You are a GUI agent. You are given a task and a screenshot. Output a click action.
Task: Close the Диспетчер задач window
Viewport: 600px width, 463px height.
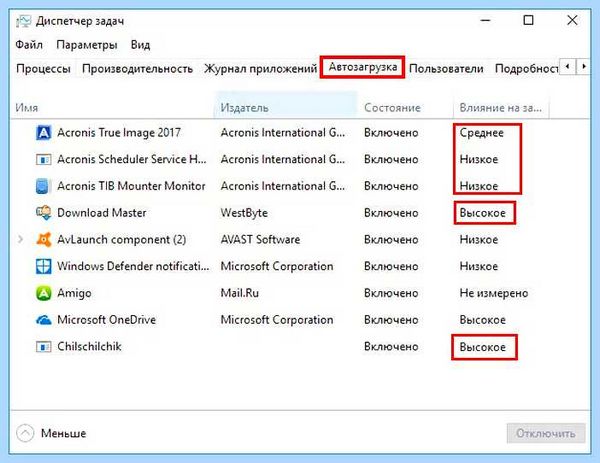pyautogui.click(x=572, y=20)
